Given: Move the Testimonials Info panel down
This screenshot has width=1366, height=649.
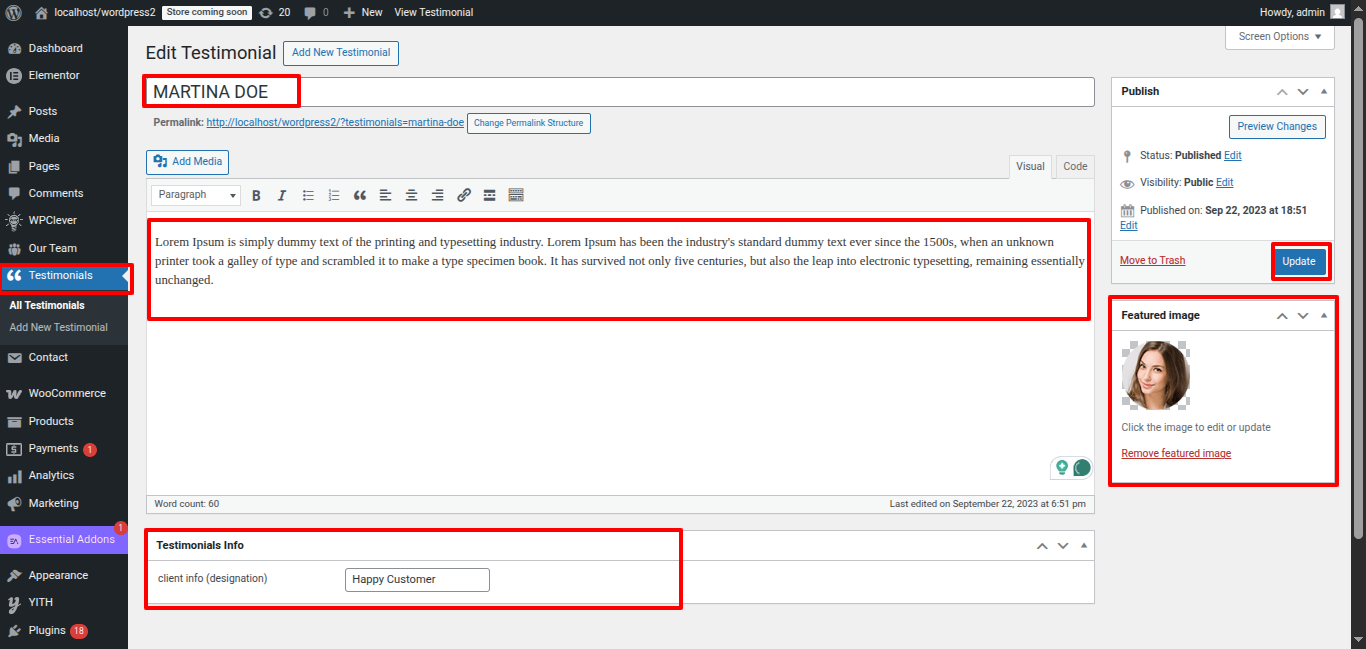Looking at the screenshot, I should pyautogui.click(x=1063, y=546).
